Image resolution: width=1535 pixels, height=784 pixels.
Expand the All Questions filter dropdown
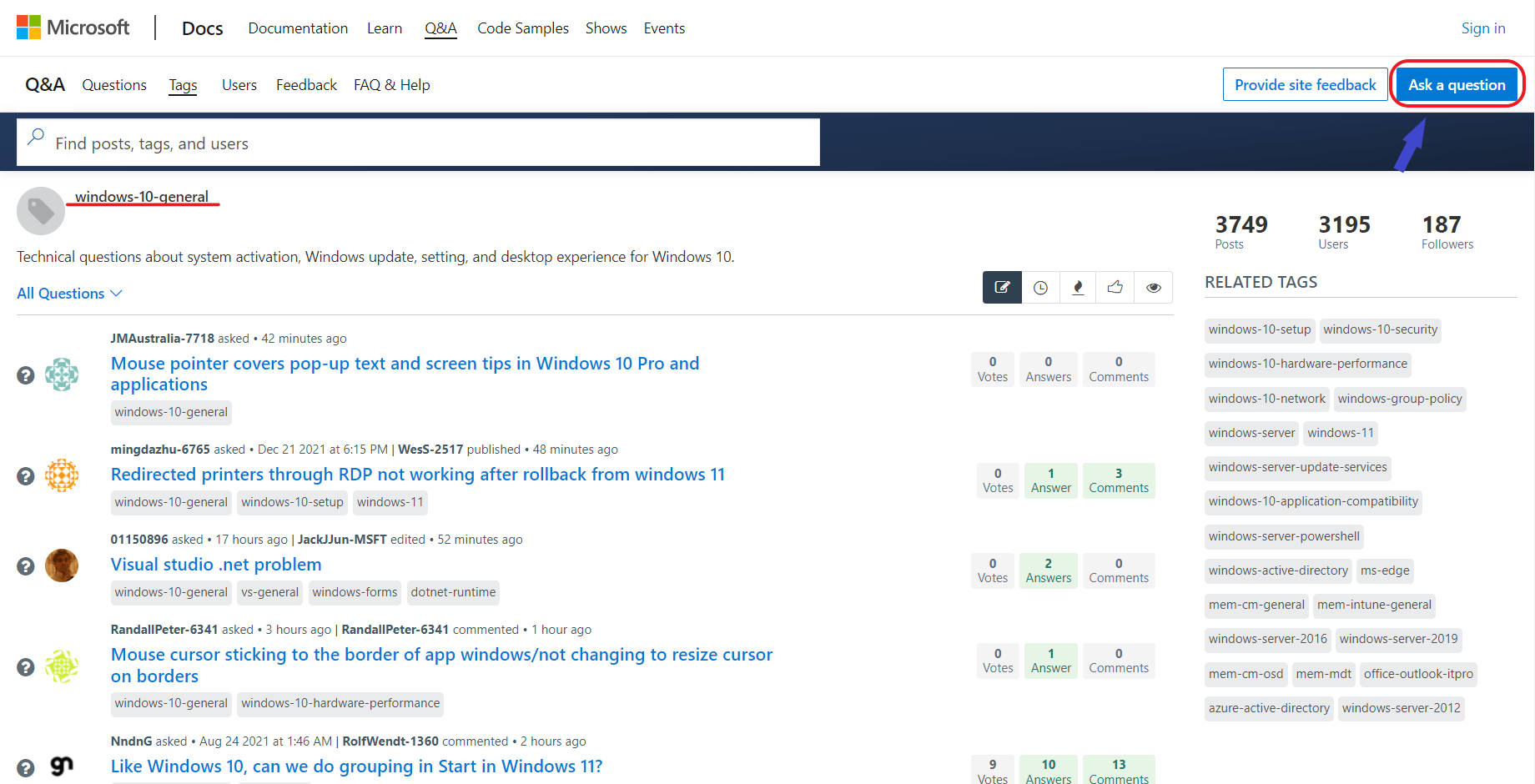pyautogui.click(x=70, y=294)
